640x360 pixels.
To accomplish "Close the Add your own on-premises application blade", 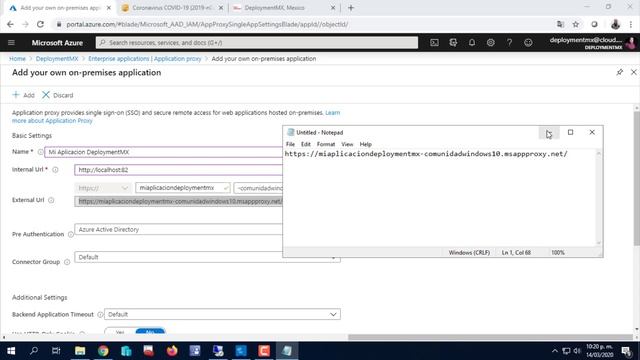I will tap(633, 72).
